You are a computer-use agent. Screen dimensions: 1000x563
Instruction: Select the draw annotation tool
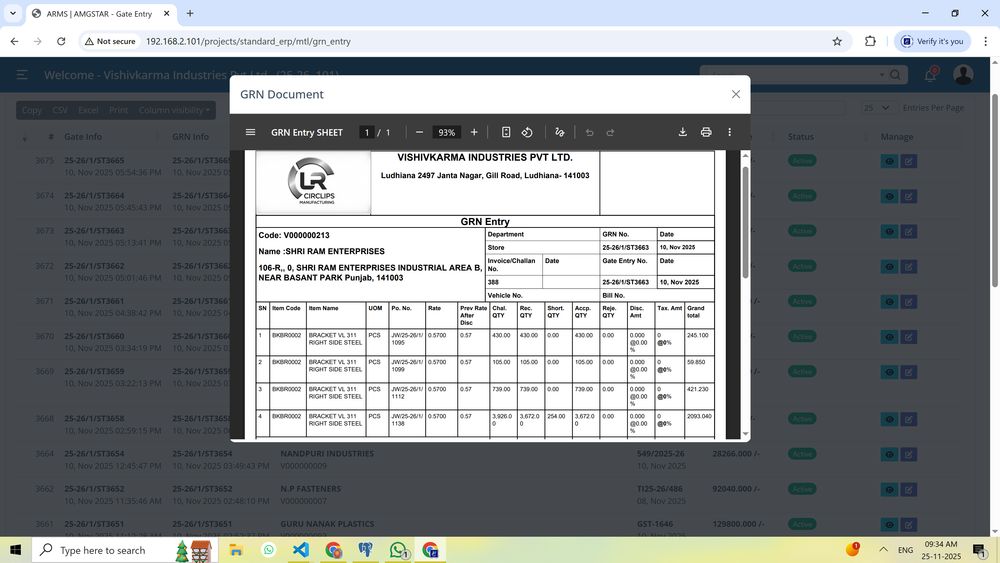560,132
